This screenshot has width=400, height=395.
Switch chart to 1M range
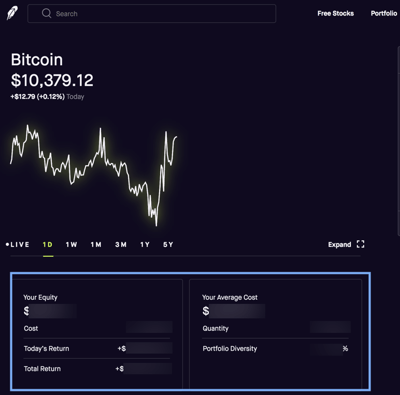coord(96,244)
